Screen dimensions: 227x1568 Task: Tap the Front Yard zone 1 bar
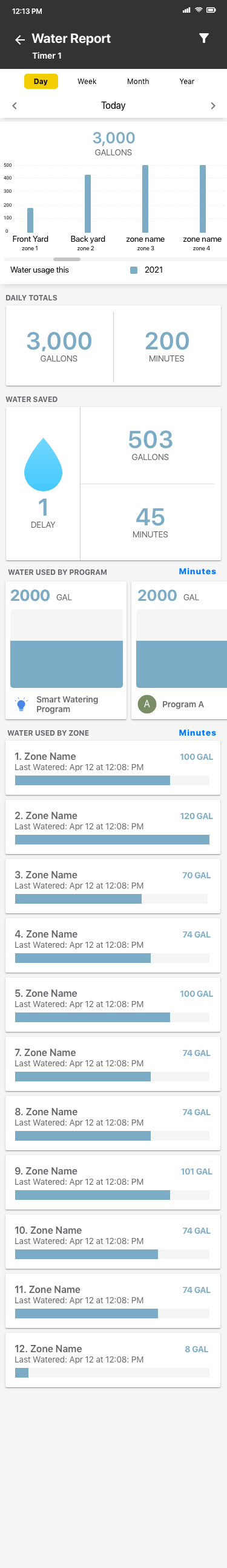tap(30, 221)
